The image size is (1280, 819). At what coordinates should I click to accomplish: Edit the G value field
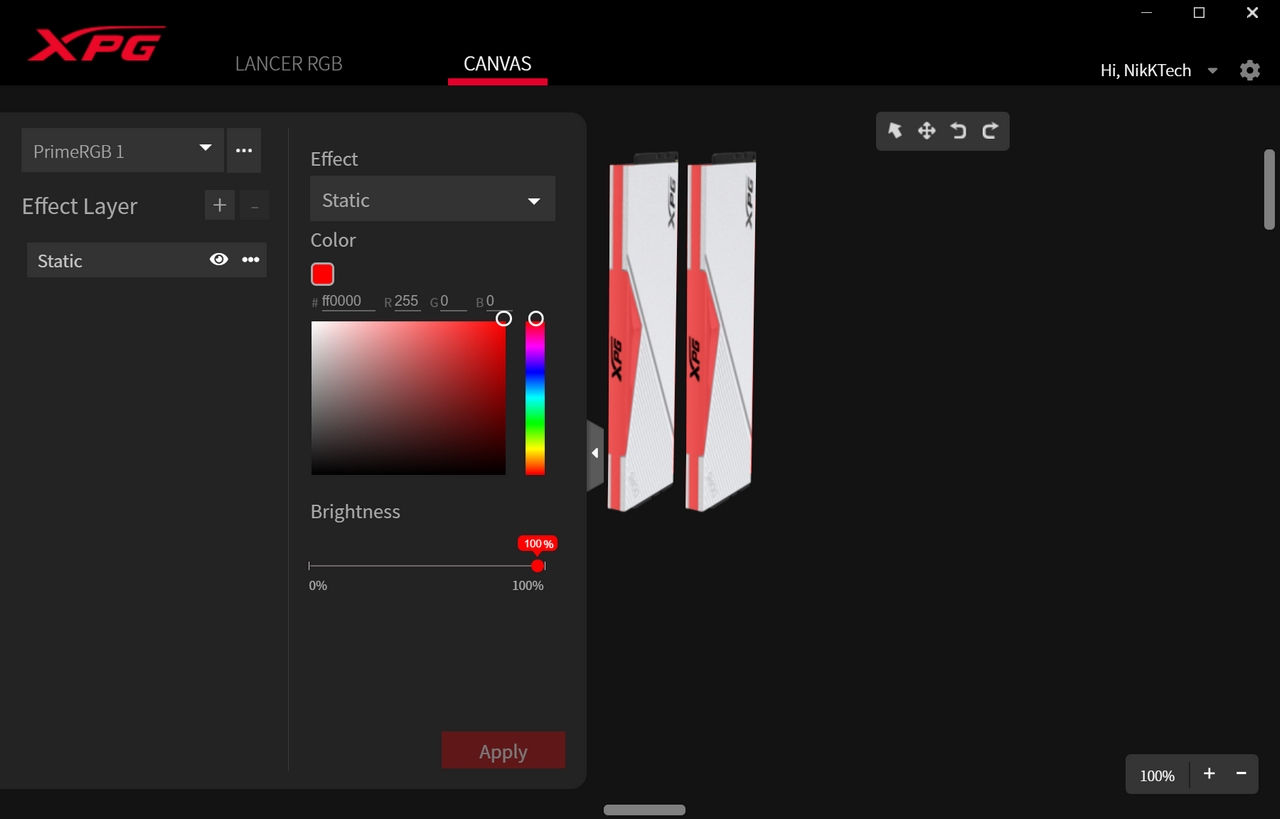click(x=453, y=301)
